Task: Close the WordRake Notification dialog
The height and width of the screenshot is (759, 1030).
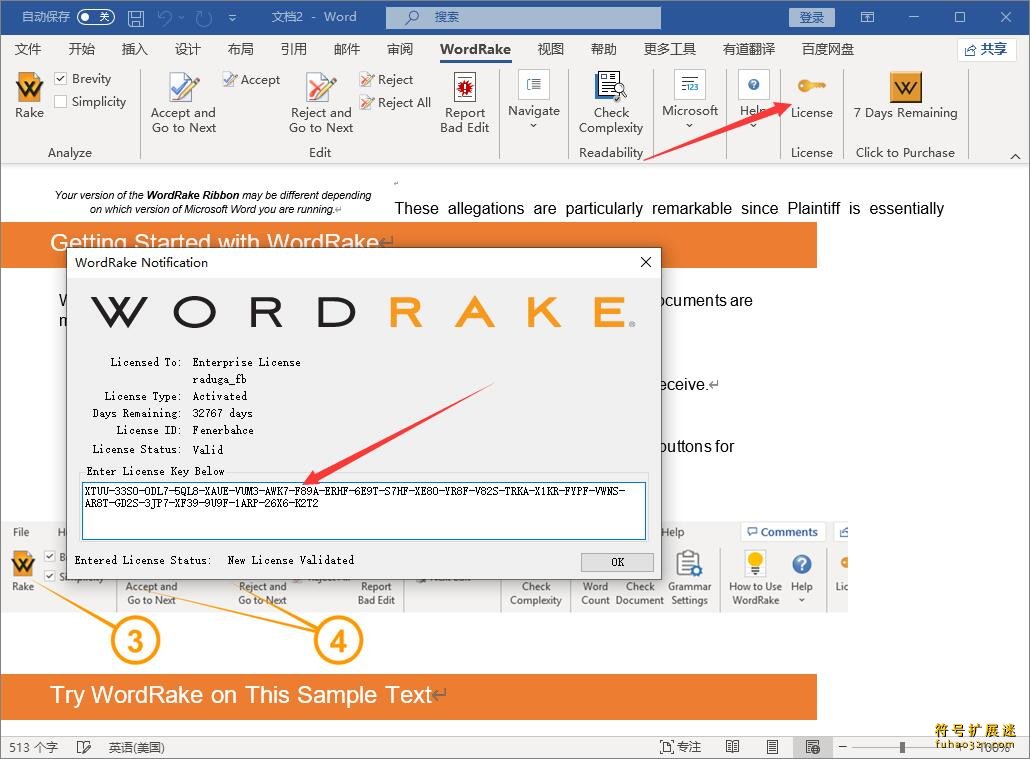Action: coord(646,262)
